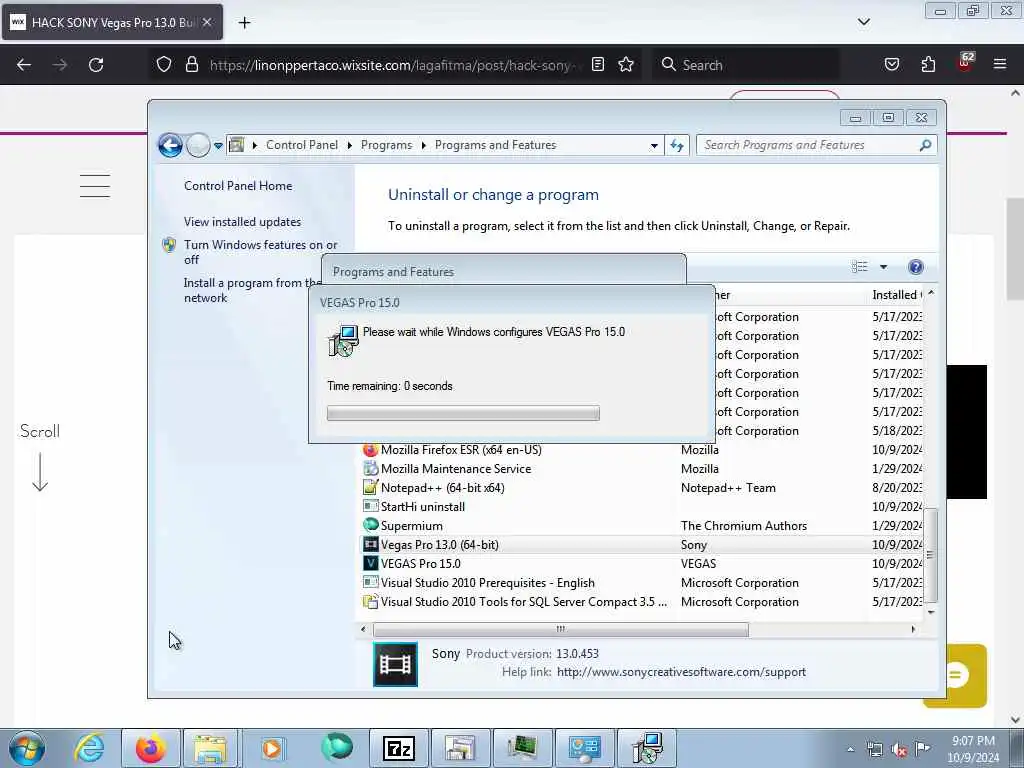
Task: Reload the Firefox page
Action: coord(96,65)
